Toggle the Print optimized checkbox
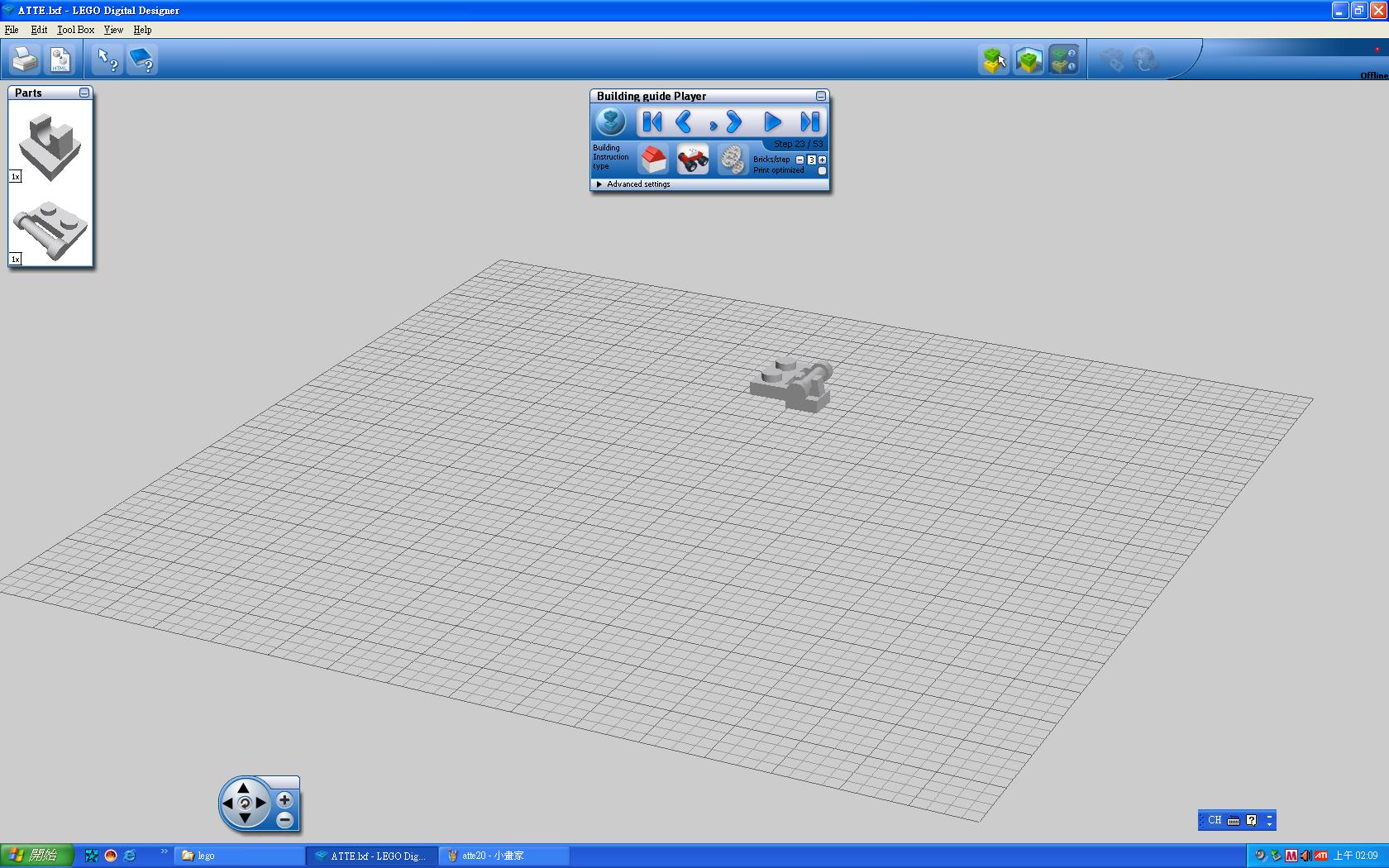This screenshot has height=868, width=1389. (x=822, y=171)
